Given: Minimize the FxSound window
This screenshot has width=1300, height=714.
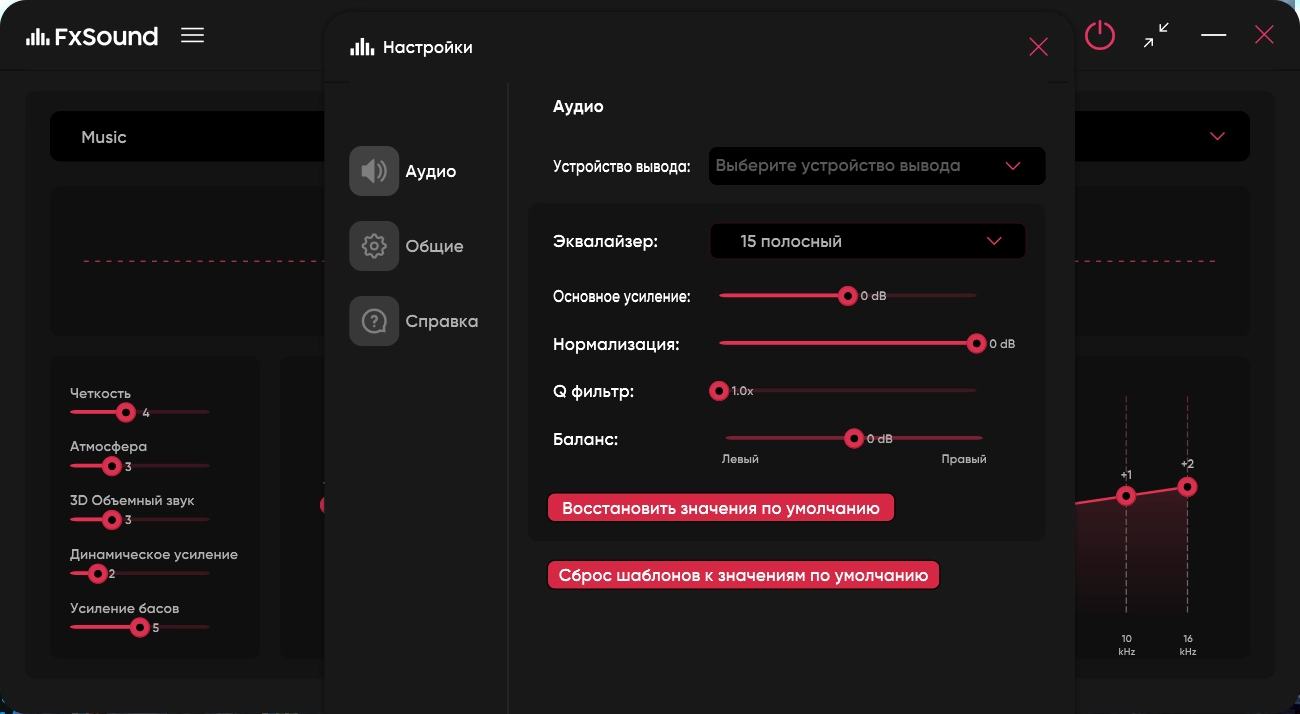Looking at the screenshot, I should click(x=1213, y=35).
